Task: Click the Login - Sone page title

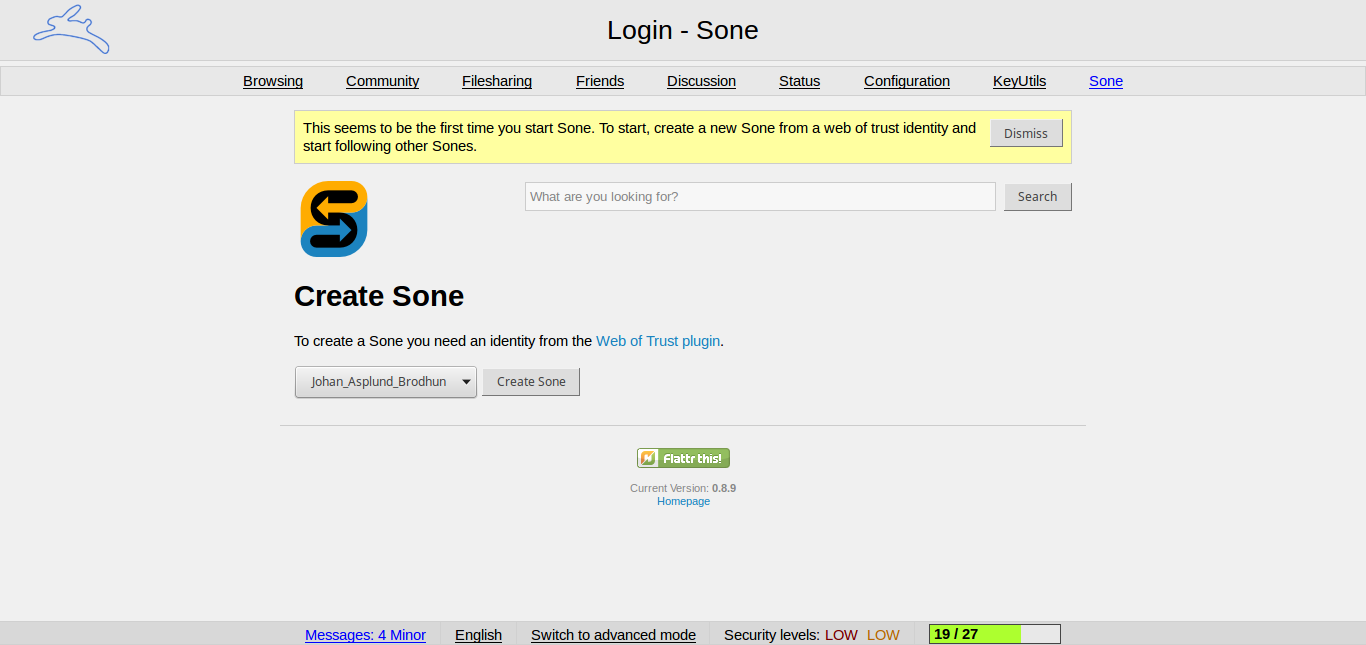Action: [x=683, y=30]
